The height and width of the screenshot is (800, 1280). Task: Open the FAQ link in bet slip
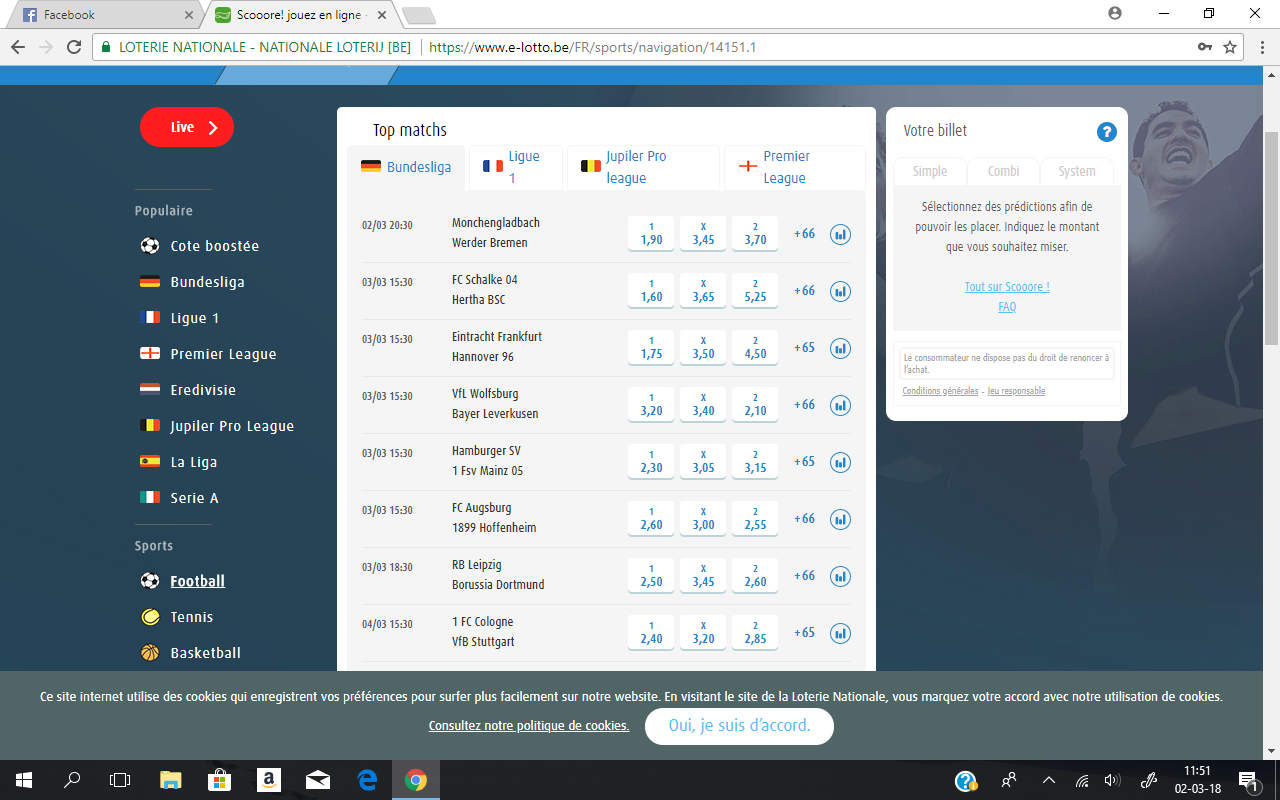click(1007, 307)
